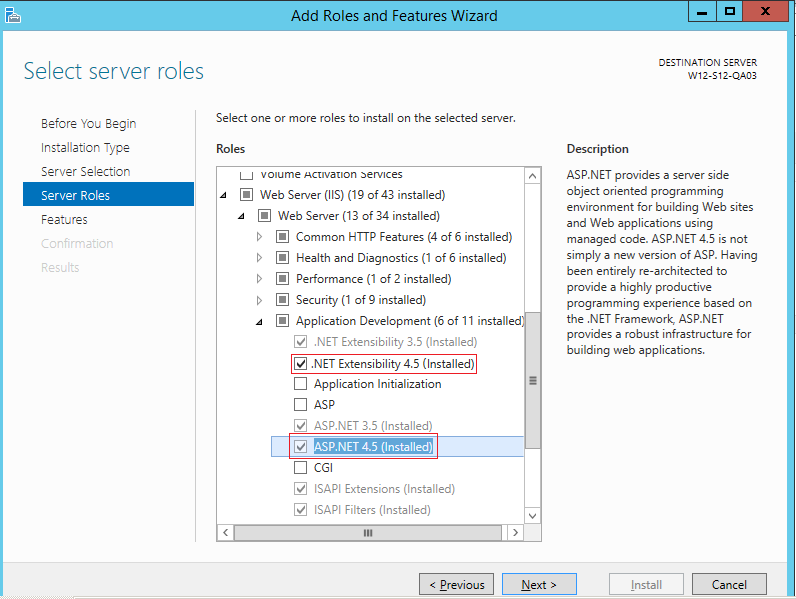Toggle .NET Extensibility 4.5 checkbox
Screen dimensions: 796x599
(301, 363)
